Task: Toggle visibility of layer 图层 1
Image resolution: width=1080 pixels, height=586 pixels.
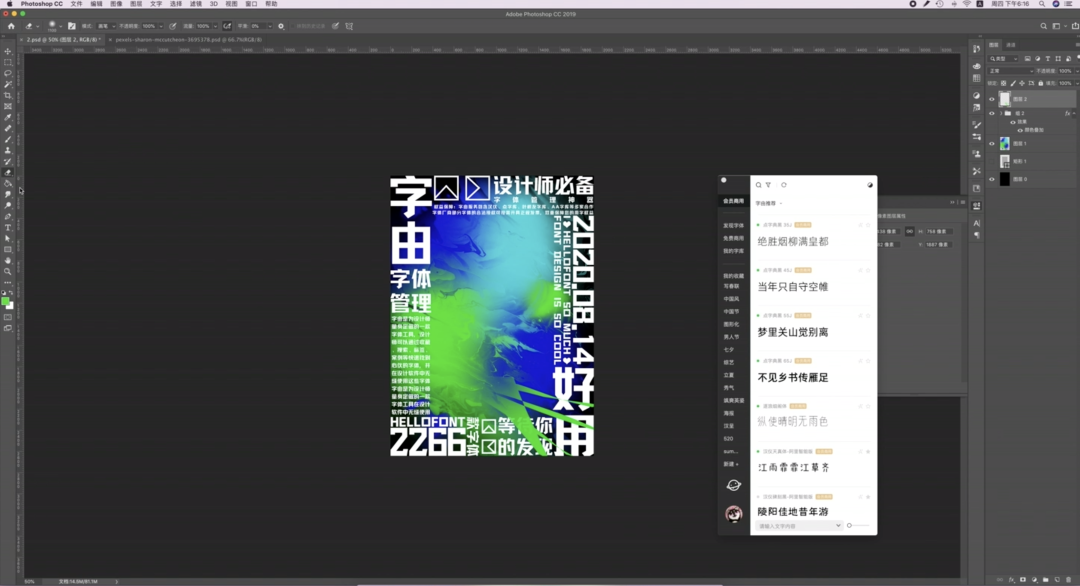Action: pos(992,143)
